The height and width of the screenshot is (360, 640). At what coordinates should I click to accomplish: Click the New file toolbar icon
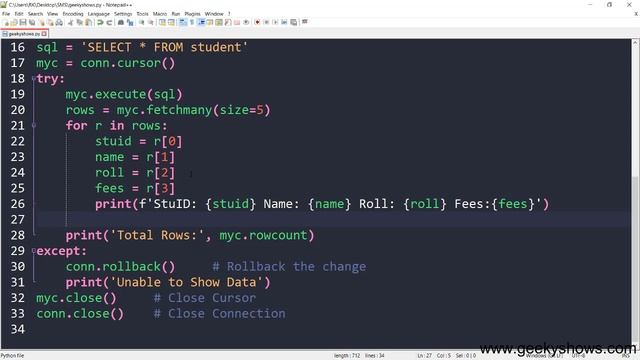coord(7,22)
